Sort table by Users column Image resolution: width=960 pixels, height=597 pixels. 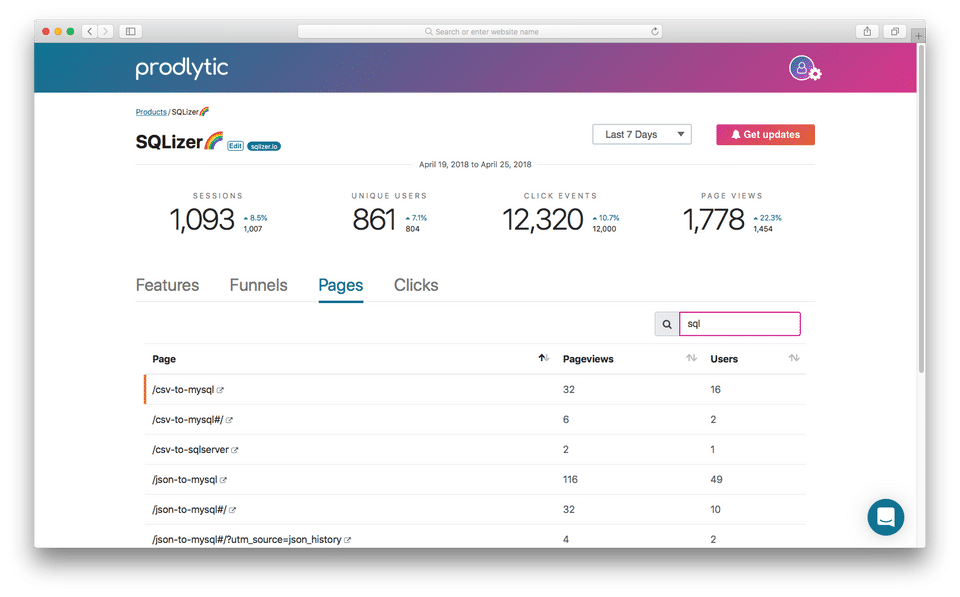click(794, 358)
